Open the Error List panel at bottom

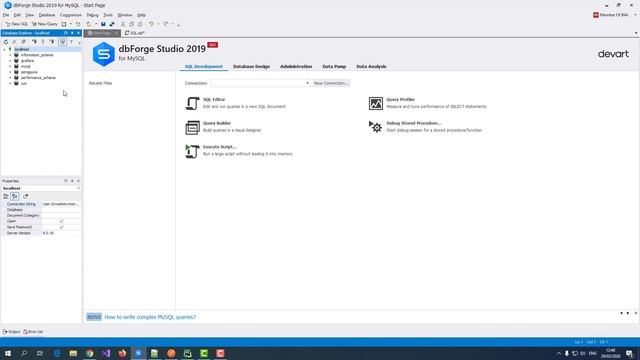(33, 332)
